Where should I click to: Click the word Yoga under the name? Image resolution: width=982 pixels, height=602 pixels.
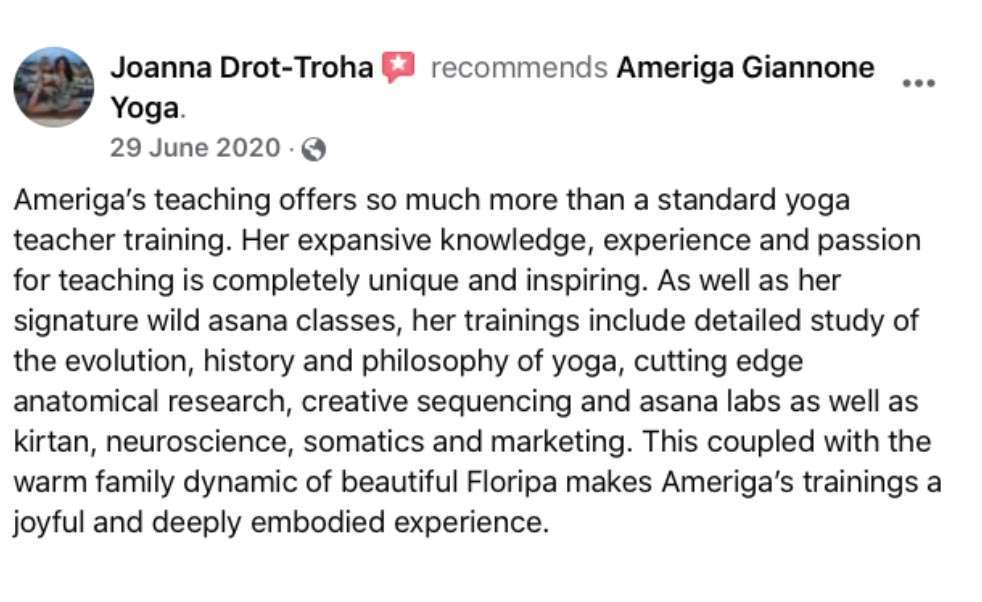[145, 108]
